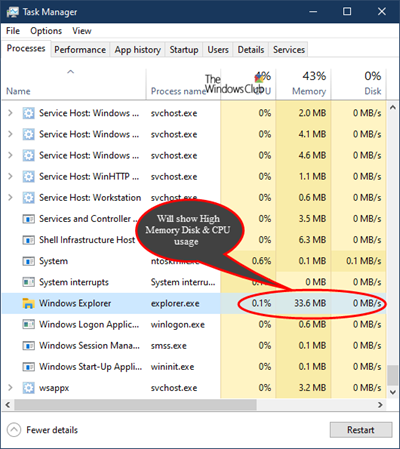Click the wsappx gear icon
This screenshot has width=400, height=449.
pyautogui.click(x=28, y=388)
